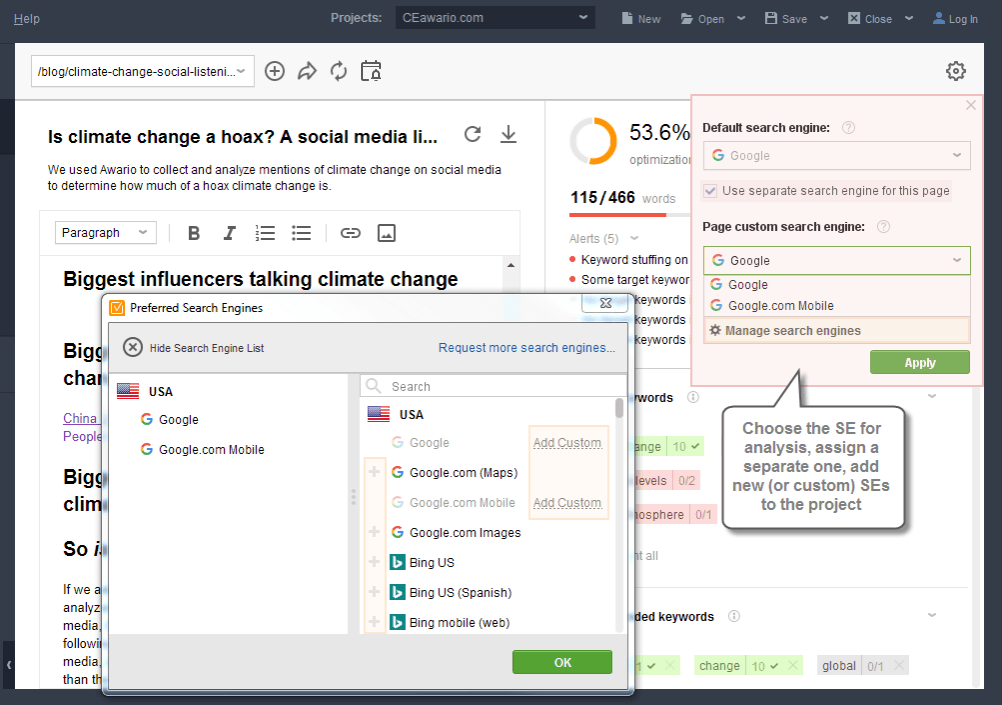Click the info icon beside keywords heading
Viewport: 1002px width, 705px height.
tap(693, 397)
